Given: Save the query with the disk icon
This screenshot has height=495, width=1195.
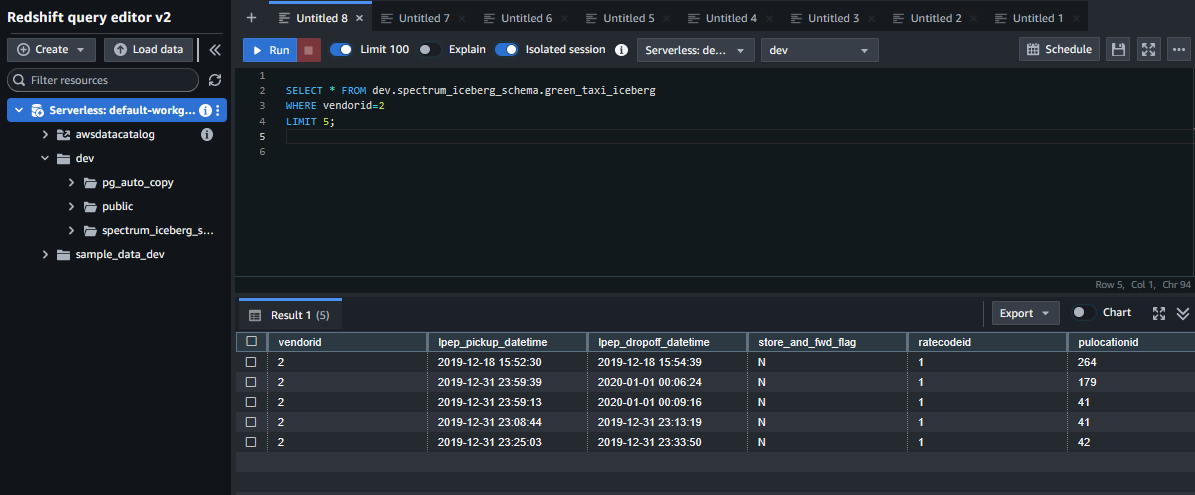Looking at the screenshot, I should click(x=1118, y=50).
